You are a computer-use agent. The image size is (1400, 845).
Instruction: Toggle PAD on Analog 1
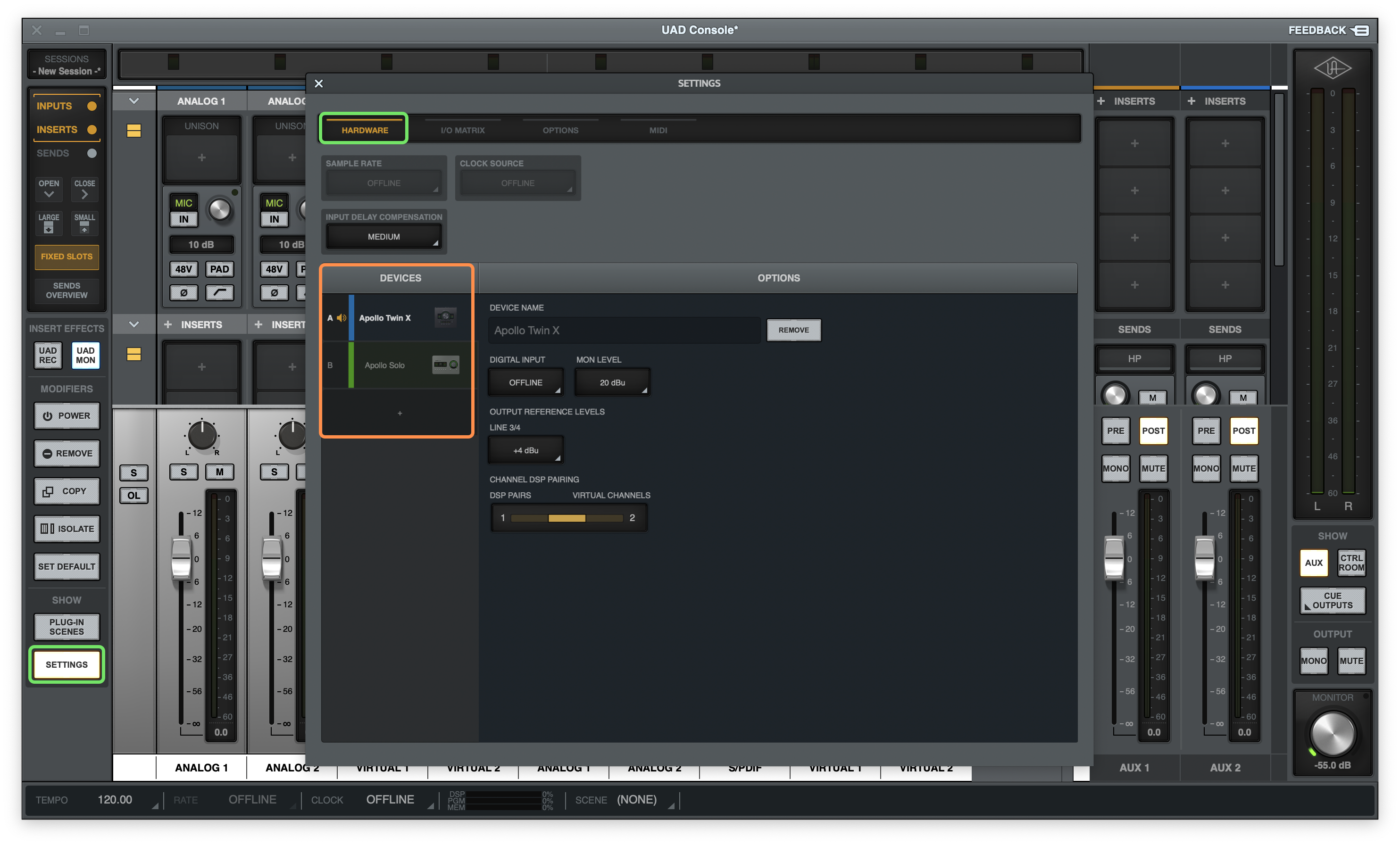pyautogui.click(x=219, y=269)
